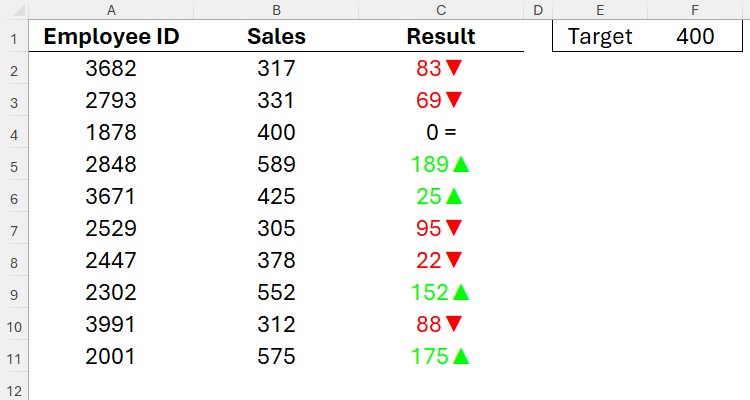
Task: Click the Sales cell showing 312
Action: coord(276,325)
